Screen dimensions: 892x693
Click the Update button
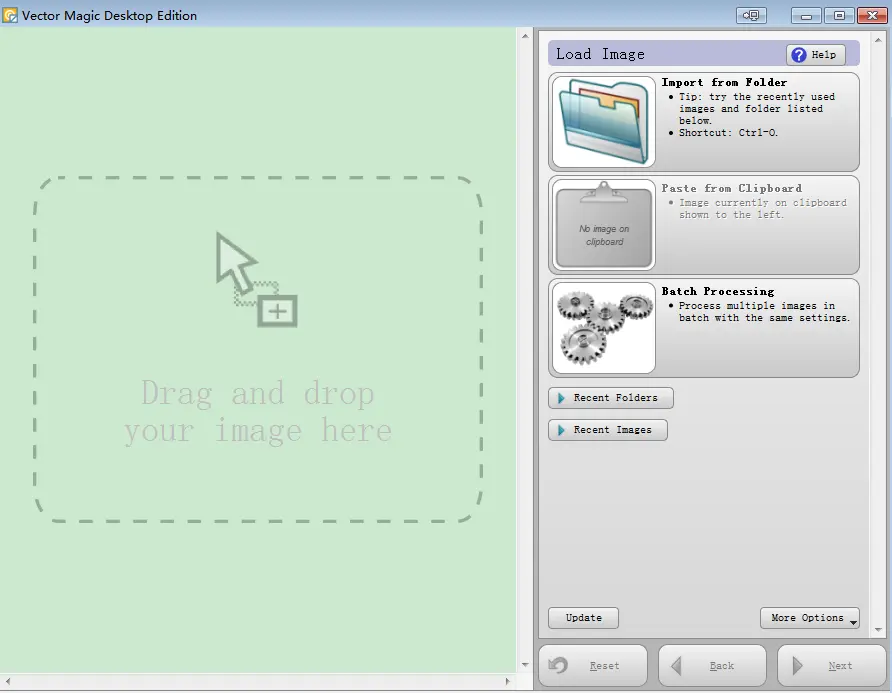583,618
